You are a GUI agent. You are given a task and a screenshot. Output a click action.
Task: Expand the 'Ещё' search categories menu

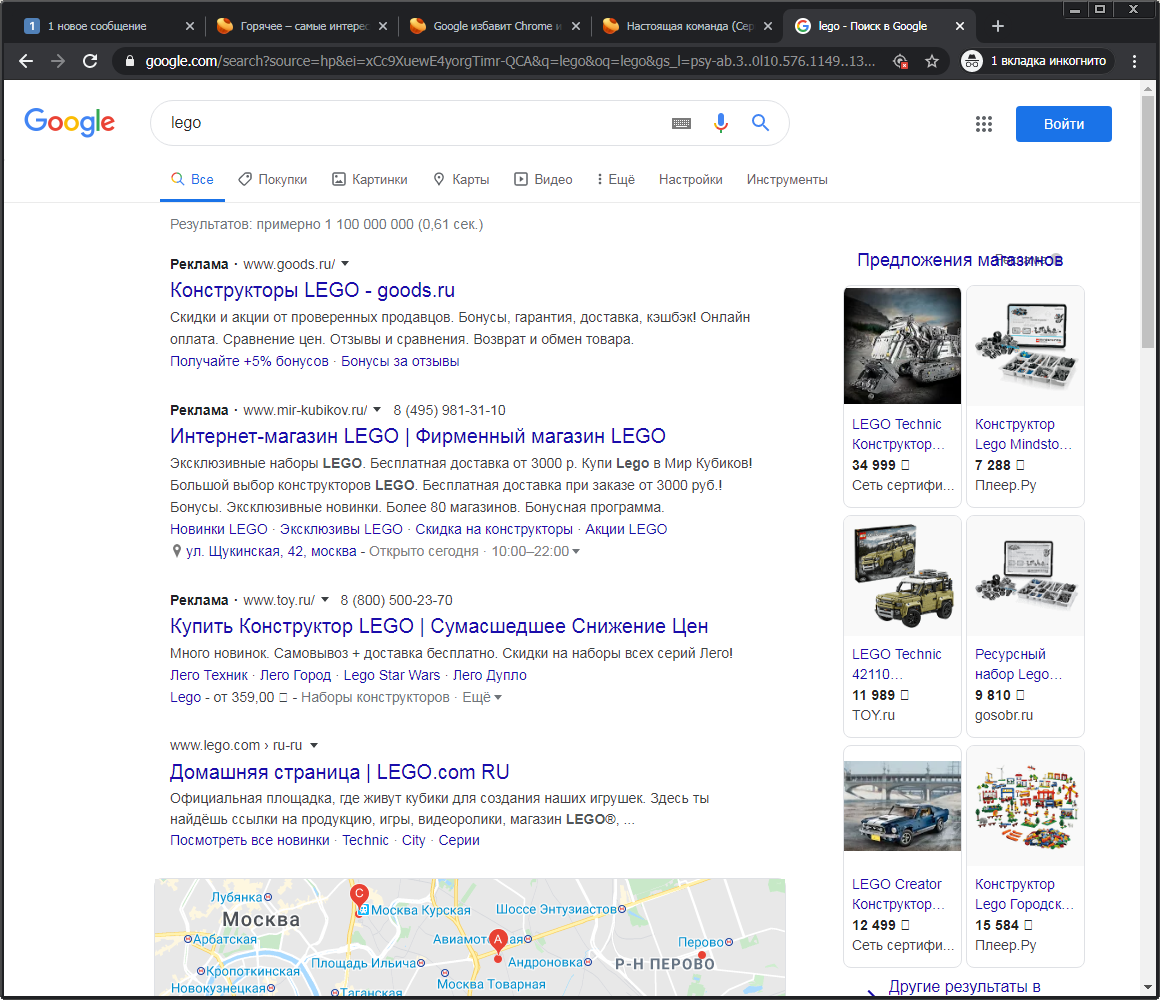616,180
